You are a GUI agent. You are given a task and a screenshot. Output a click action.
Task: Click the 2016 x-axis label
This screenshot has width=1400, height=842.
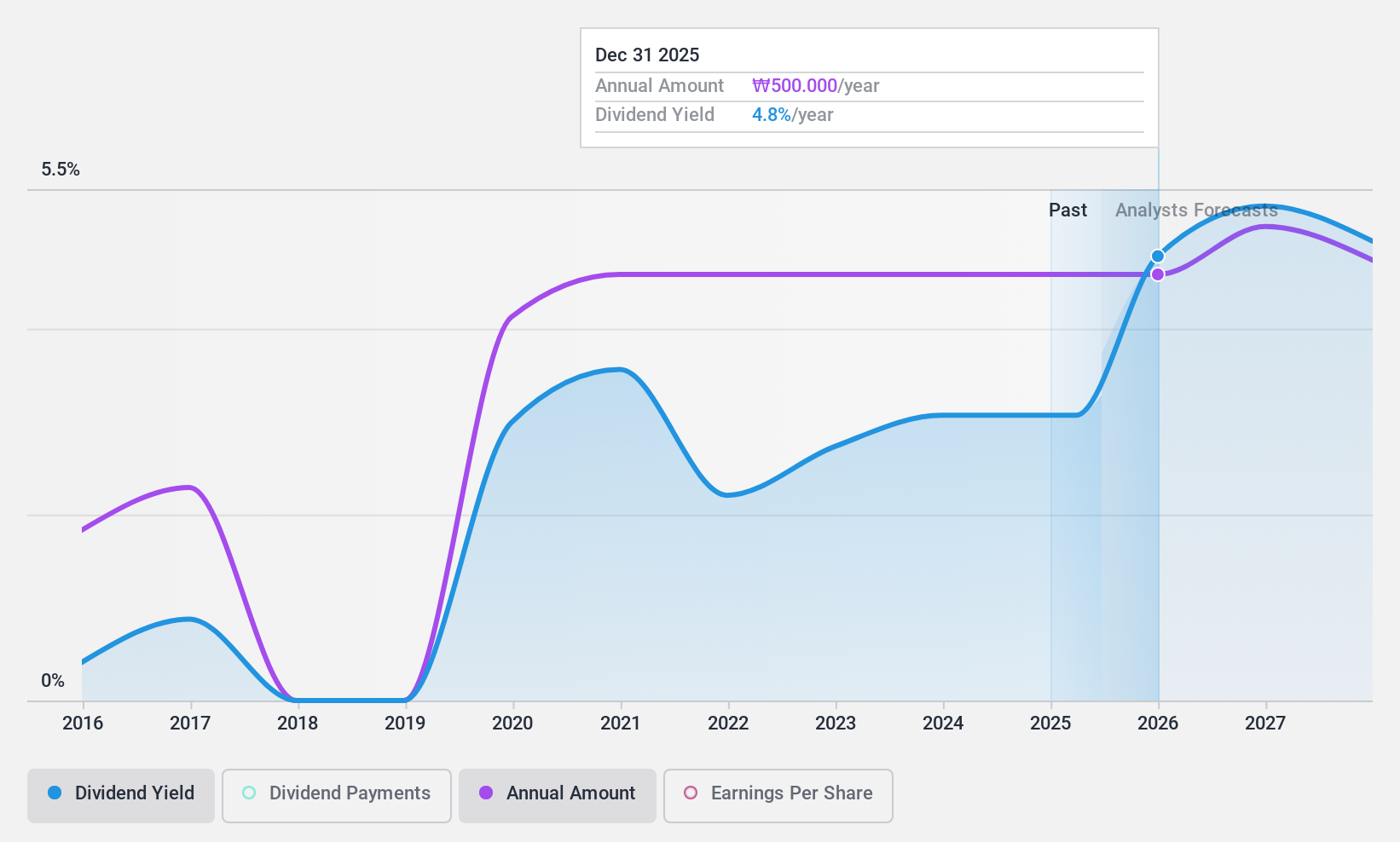[83, 724]
